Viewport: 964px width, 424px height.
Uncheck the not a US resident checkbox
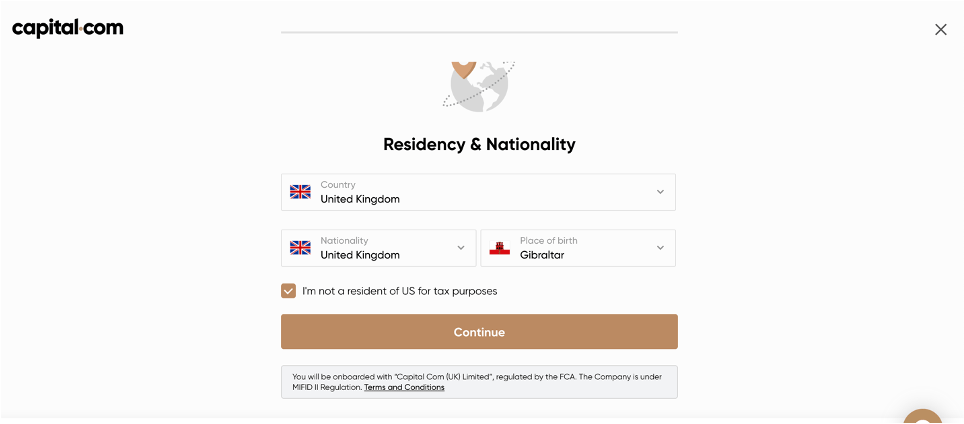(288, 291)
